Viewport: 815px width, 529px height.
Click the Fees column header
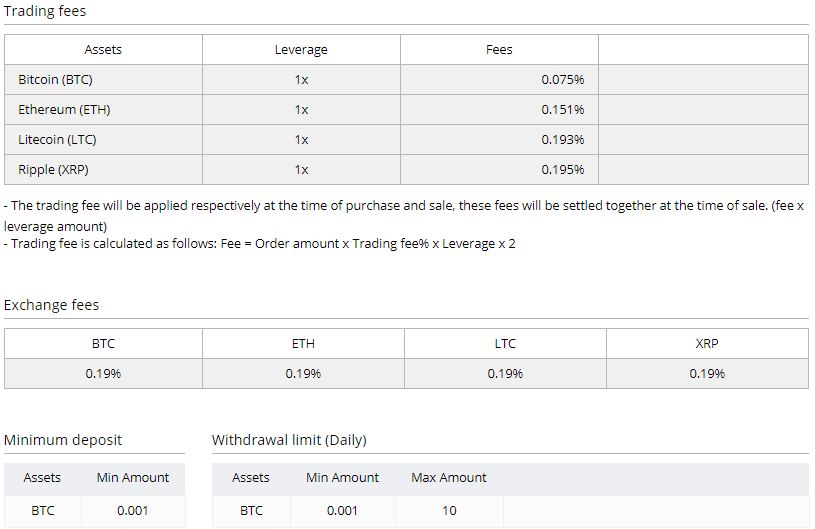click(x=499, y=49)
